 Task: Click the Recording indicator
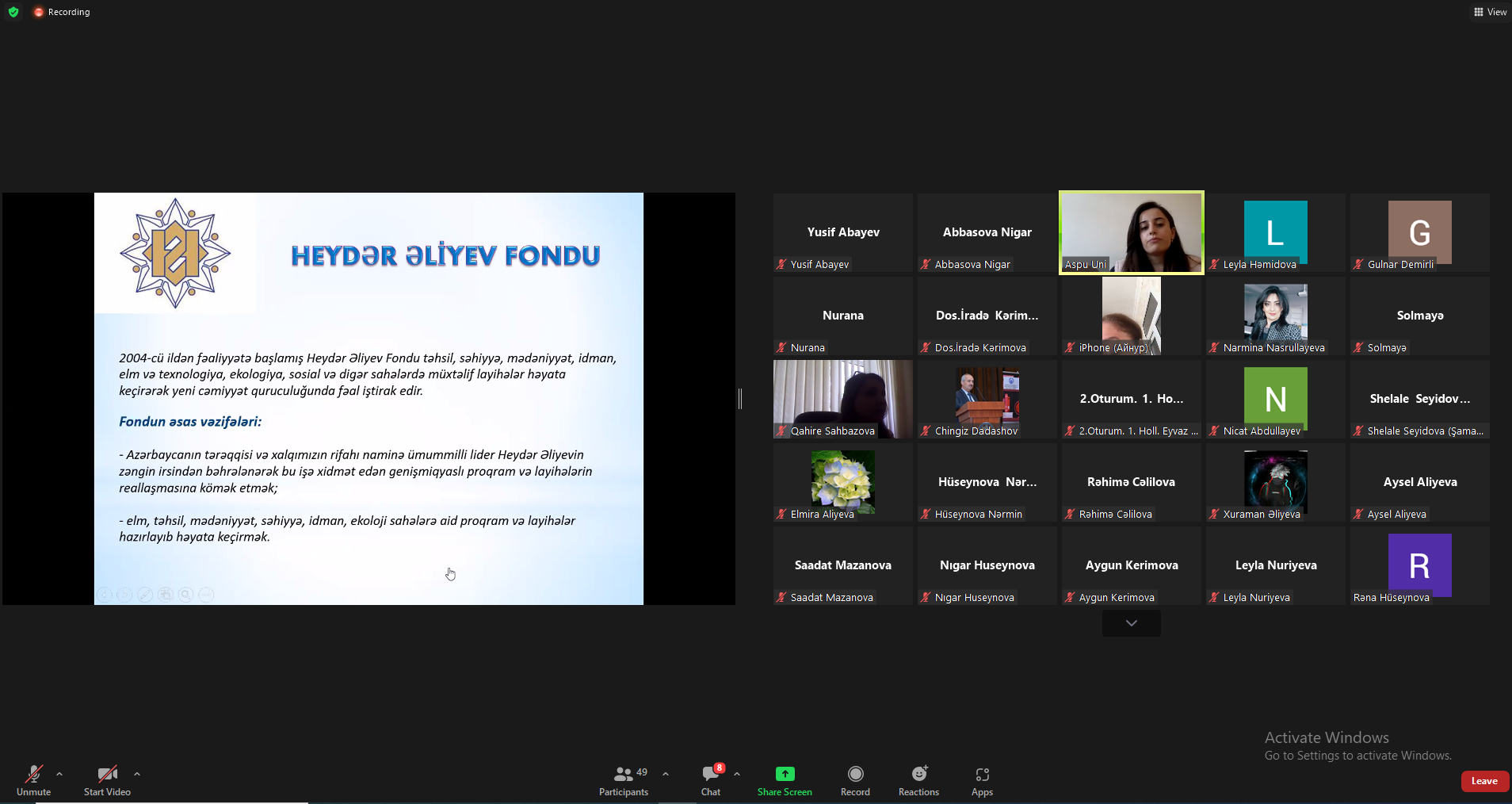(x=62, y=12)
